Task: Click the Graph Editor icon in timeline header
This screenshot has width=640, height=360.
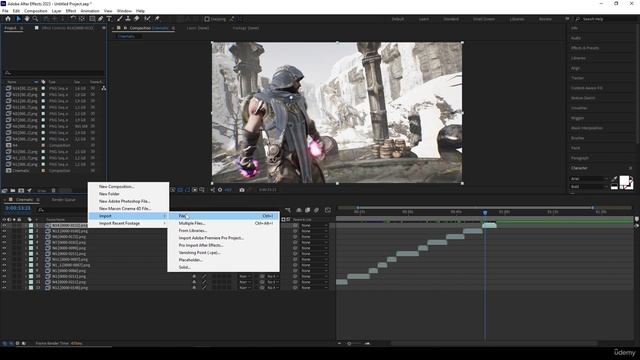Action: tap(328, 210)
